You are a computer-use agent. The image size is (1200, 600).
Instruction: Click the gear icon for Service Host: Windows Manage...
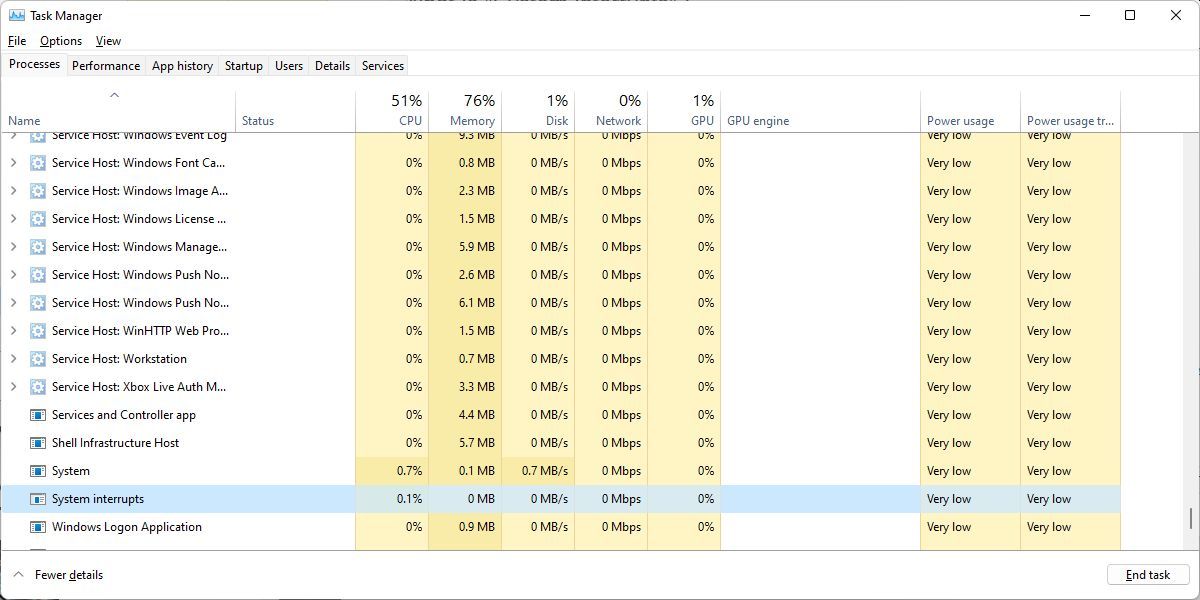38,247
